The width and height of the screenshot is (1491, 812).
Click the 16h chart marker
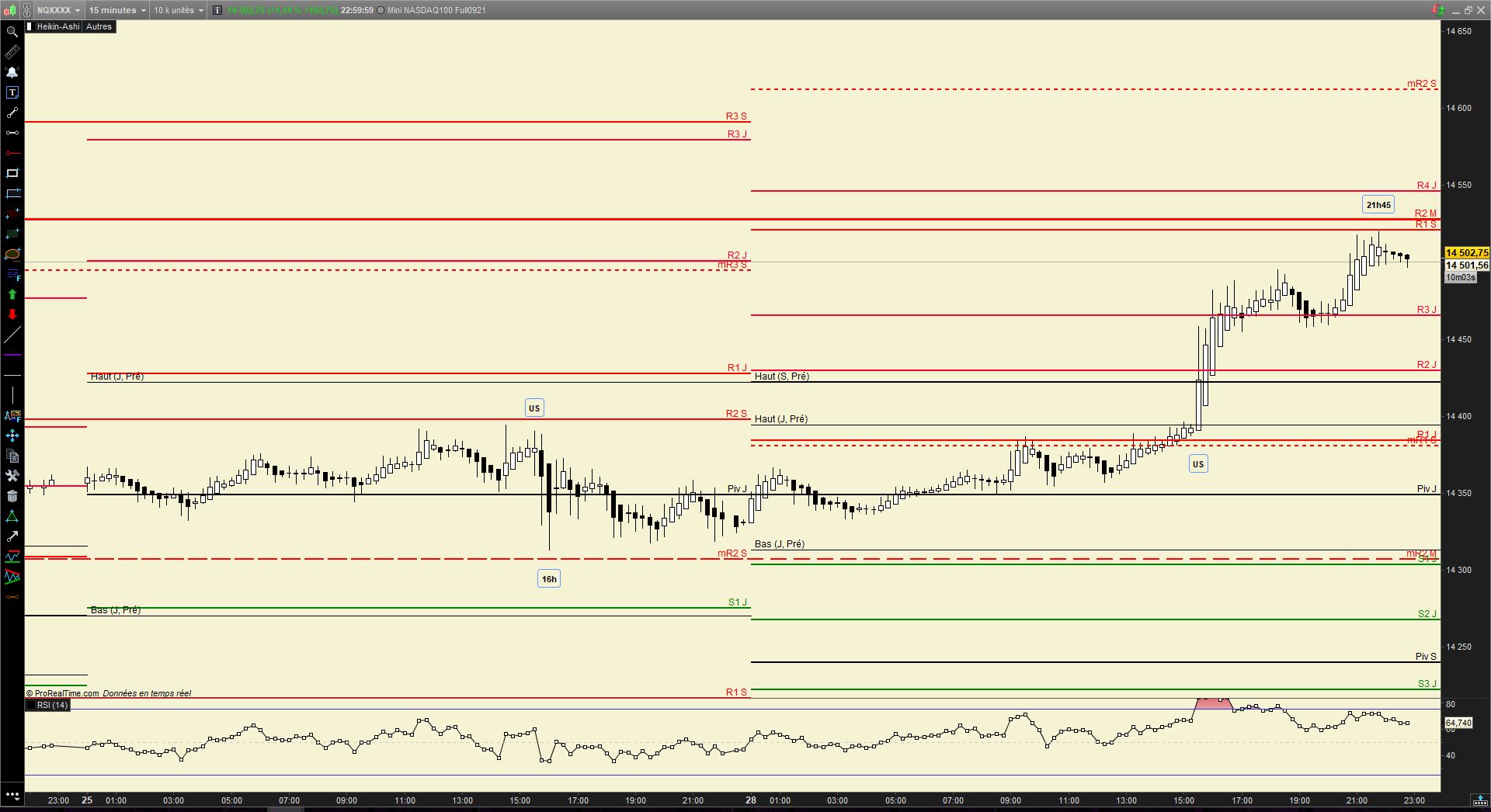pyautogui.click(x=549, y=579)
